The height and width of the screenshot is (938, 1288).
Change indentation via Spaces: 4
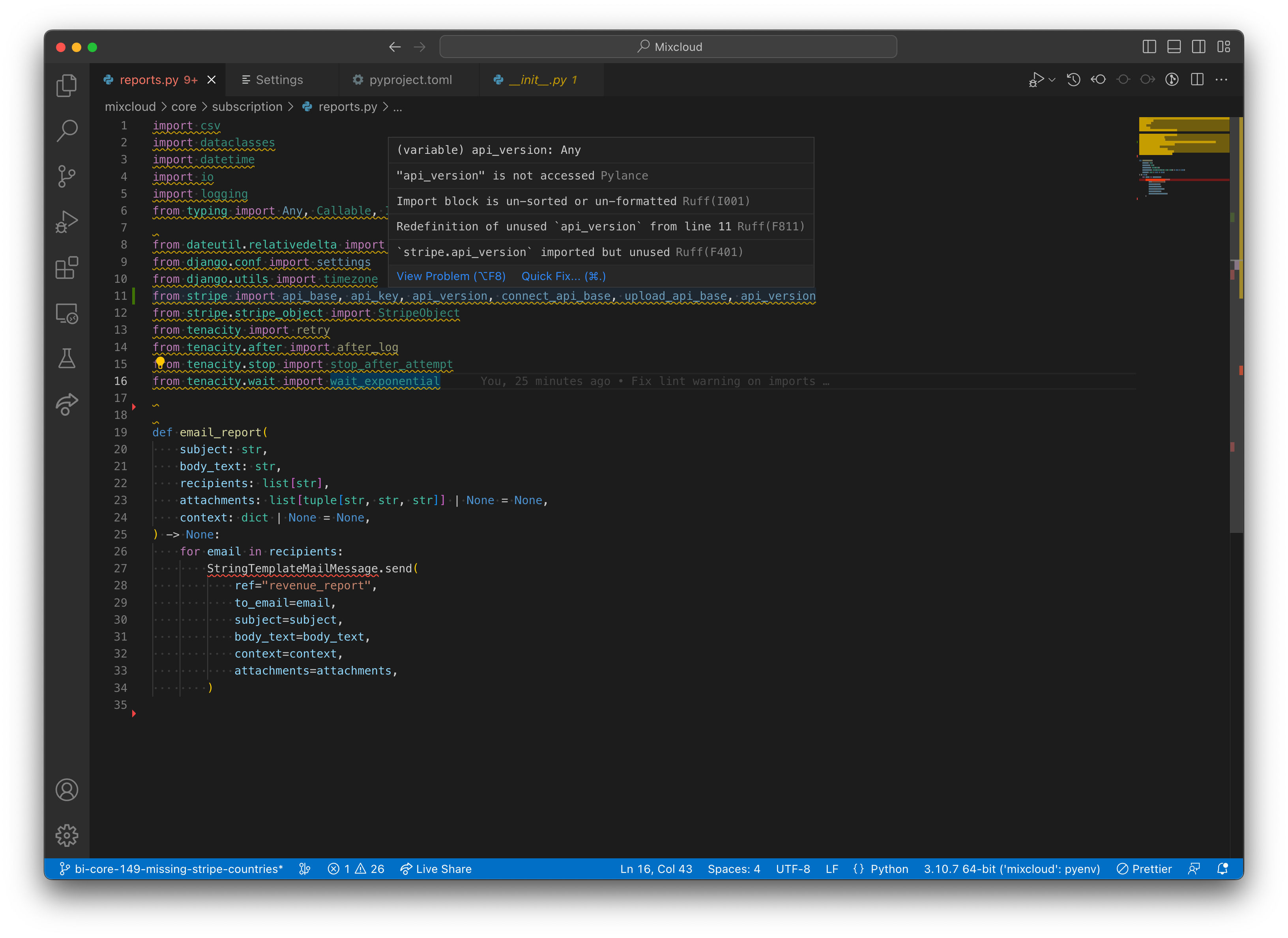coord(734,869)
